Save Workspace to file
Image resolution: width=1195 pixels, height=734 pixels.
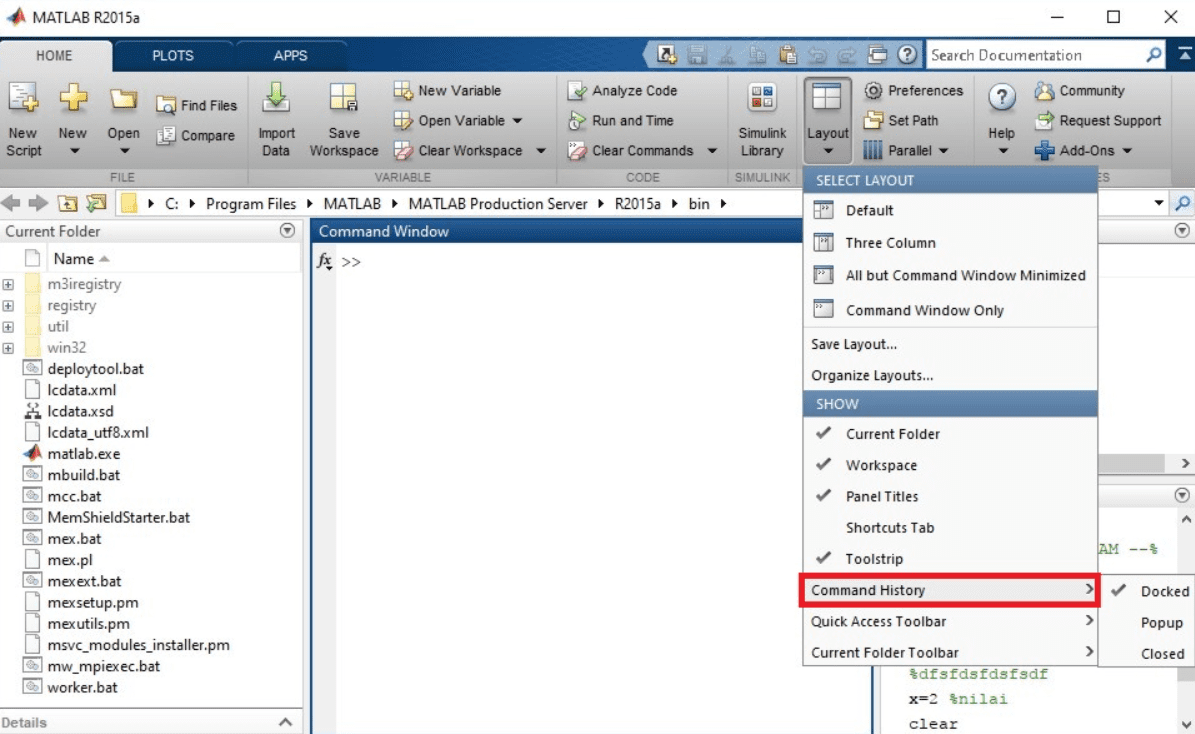click(344, 120)
